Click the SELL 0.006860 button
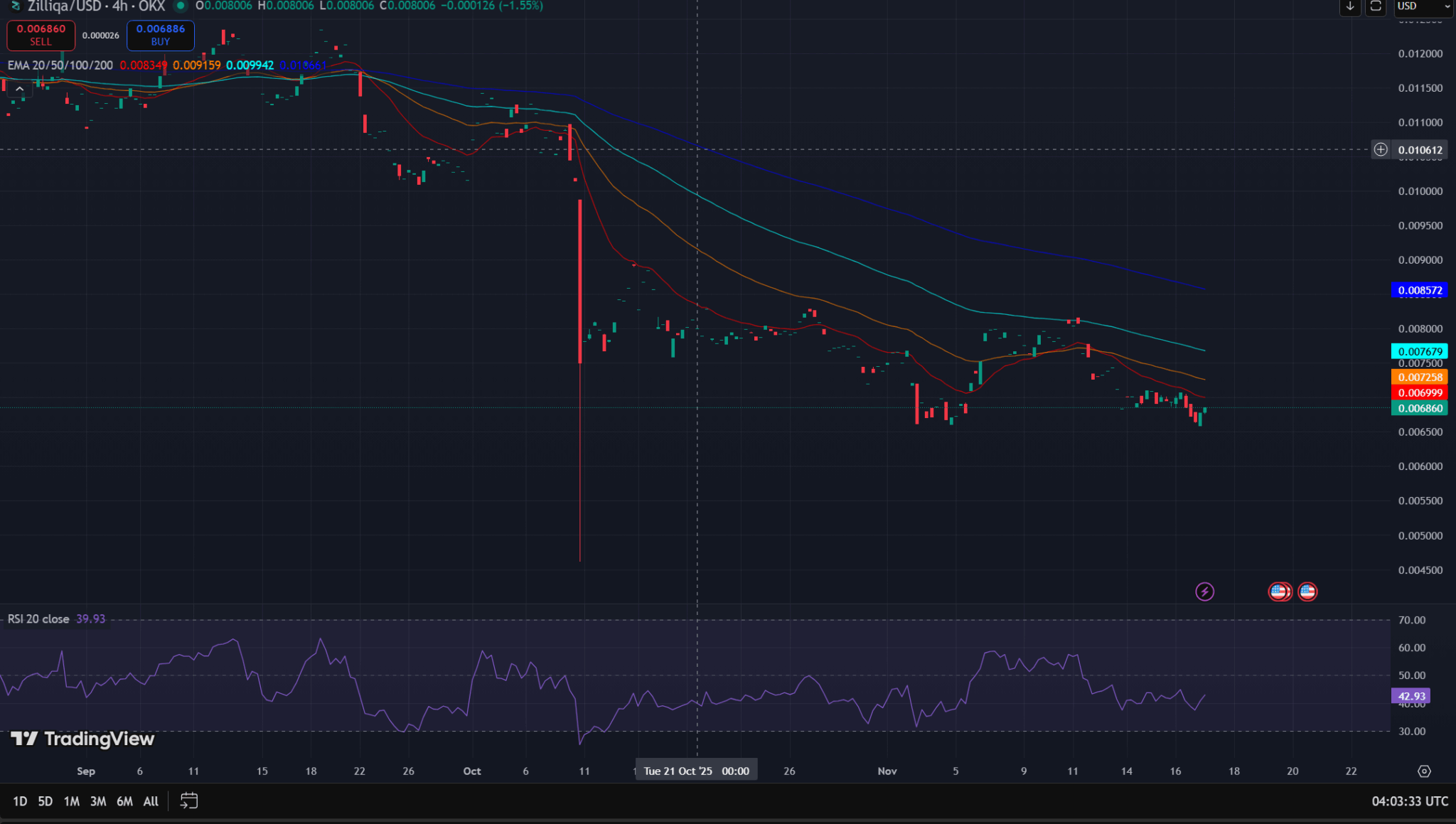The image size is (1456, 824). pyautogui.click(x=41, y=35)
